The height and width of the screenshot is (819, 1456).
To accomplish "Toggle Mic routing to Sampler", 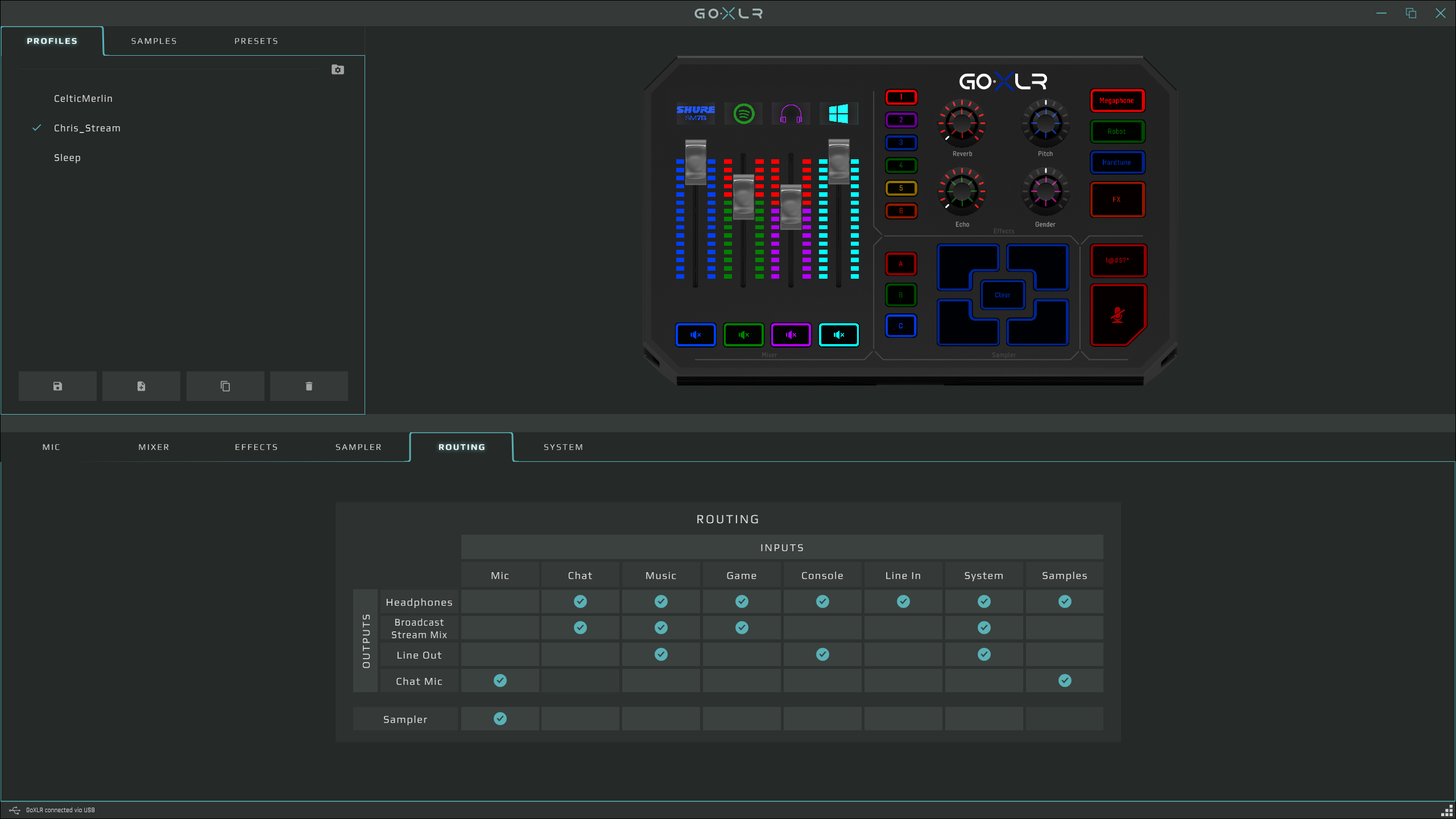I will 500,718.
